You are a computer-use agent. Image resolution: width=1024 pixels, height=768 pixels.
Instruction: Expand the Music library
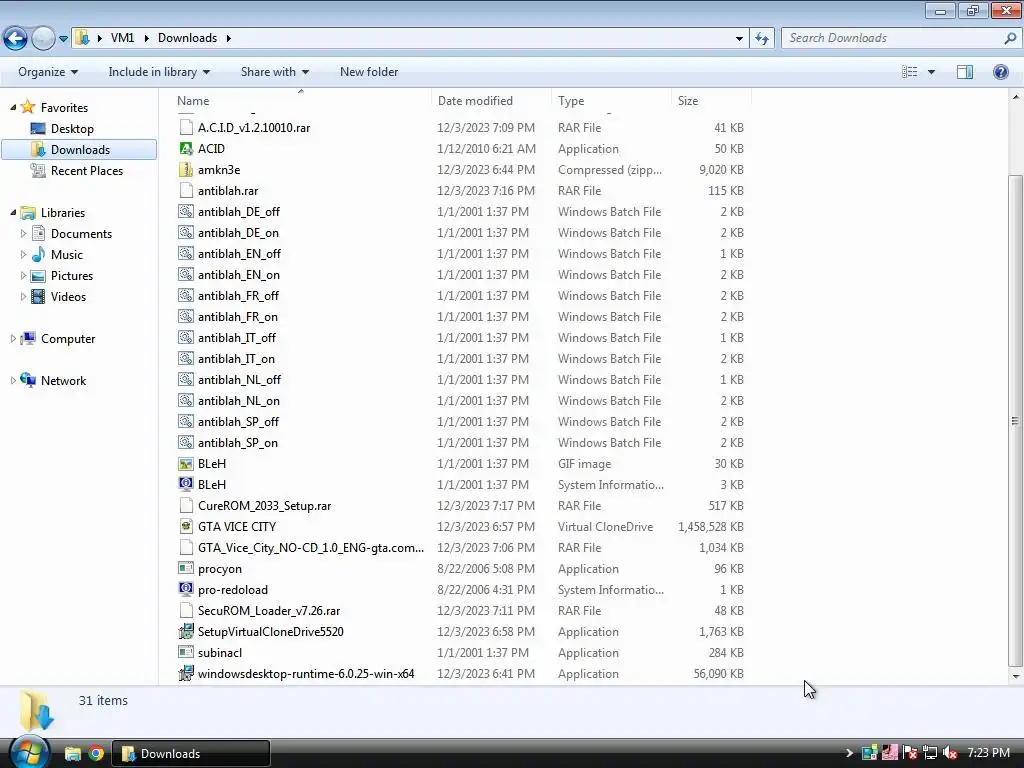24,255
